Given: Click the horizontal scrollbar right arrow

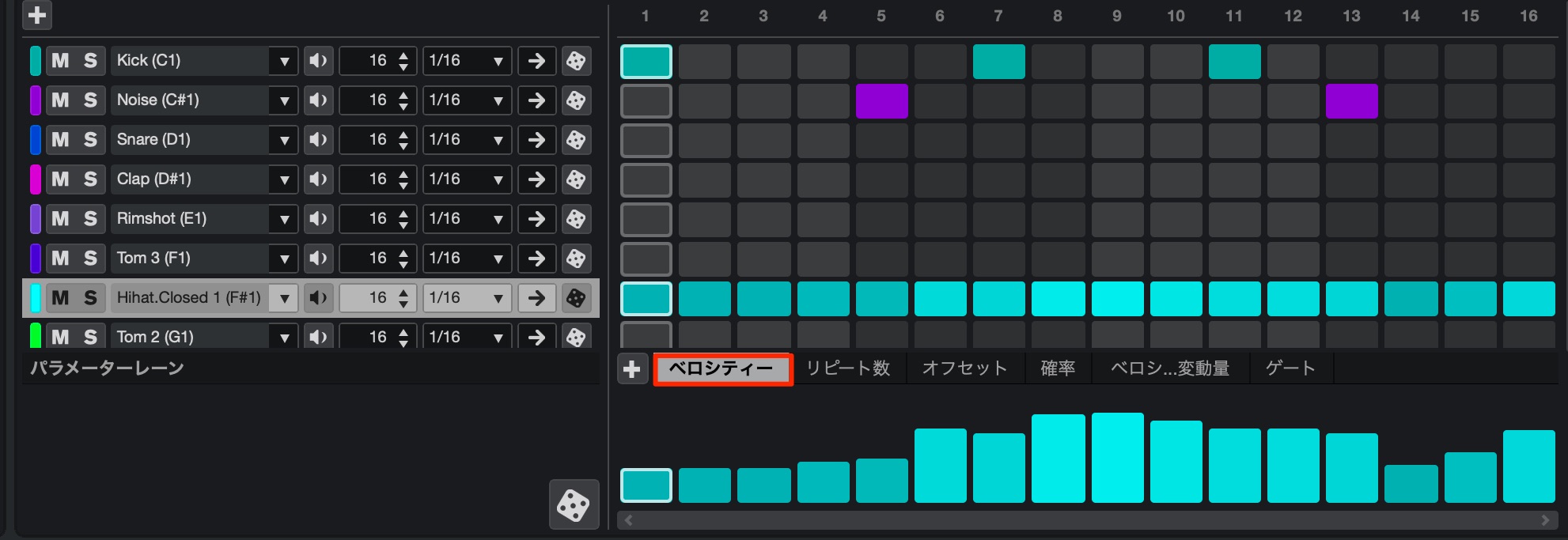Looking at the screenshot, I should pyautogui.click(x=1544, y=520).
